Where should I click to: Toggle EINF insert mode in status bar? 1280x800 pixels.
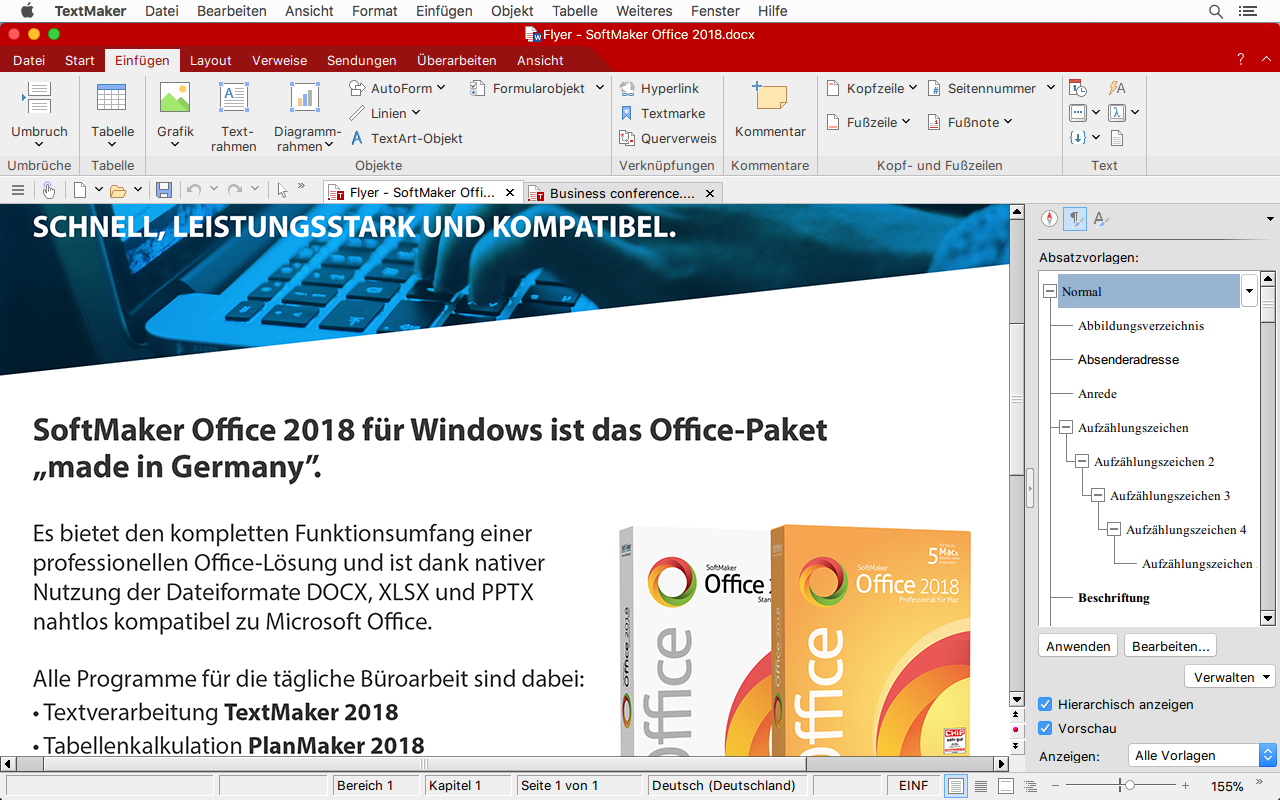[x=914, y=786]
